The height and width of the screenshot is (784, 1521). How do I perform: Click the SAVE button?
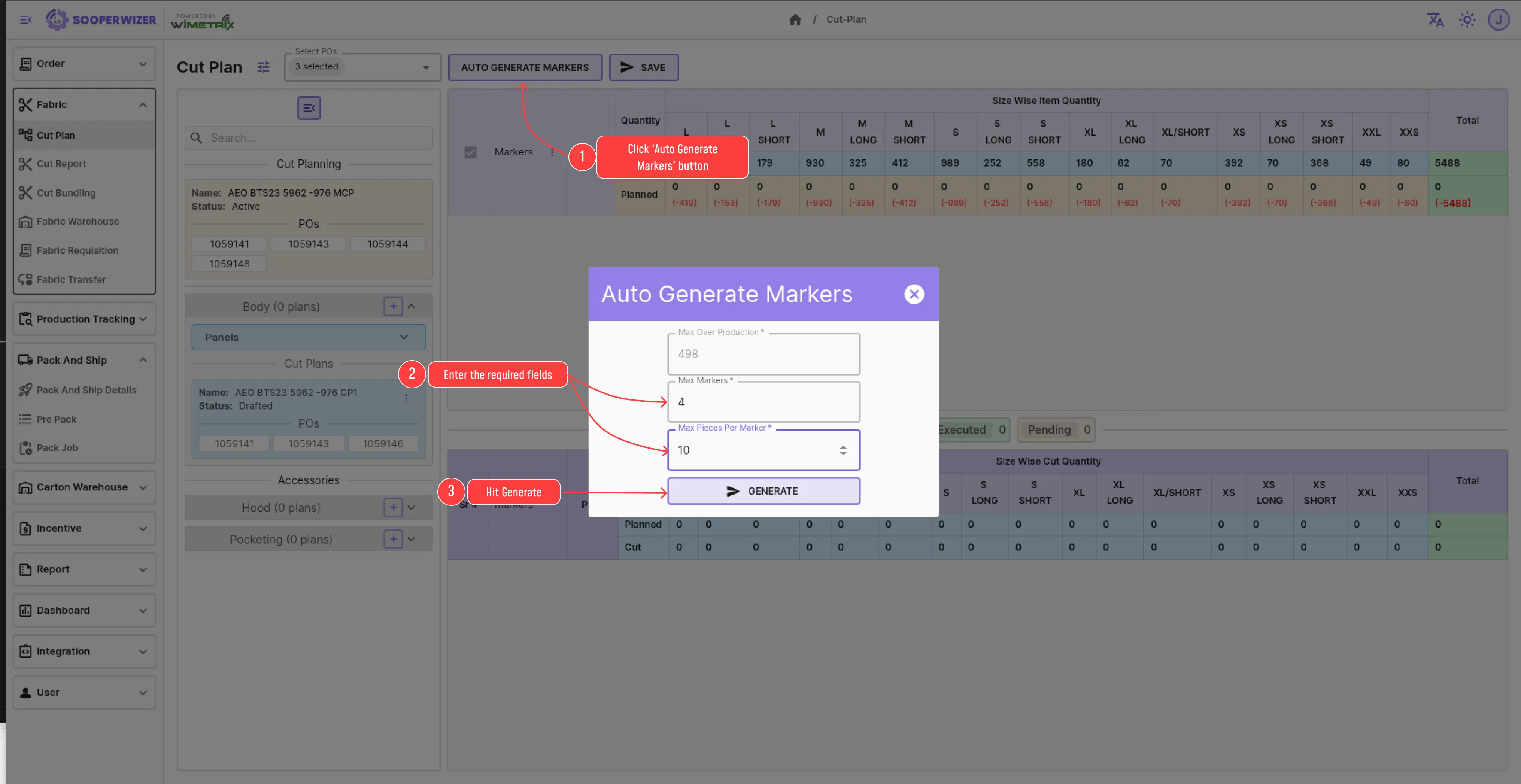coord(644,67)
